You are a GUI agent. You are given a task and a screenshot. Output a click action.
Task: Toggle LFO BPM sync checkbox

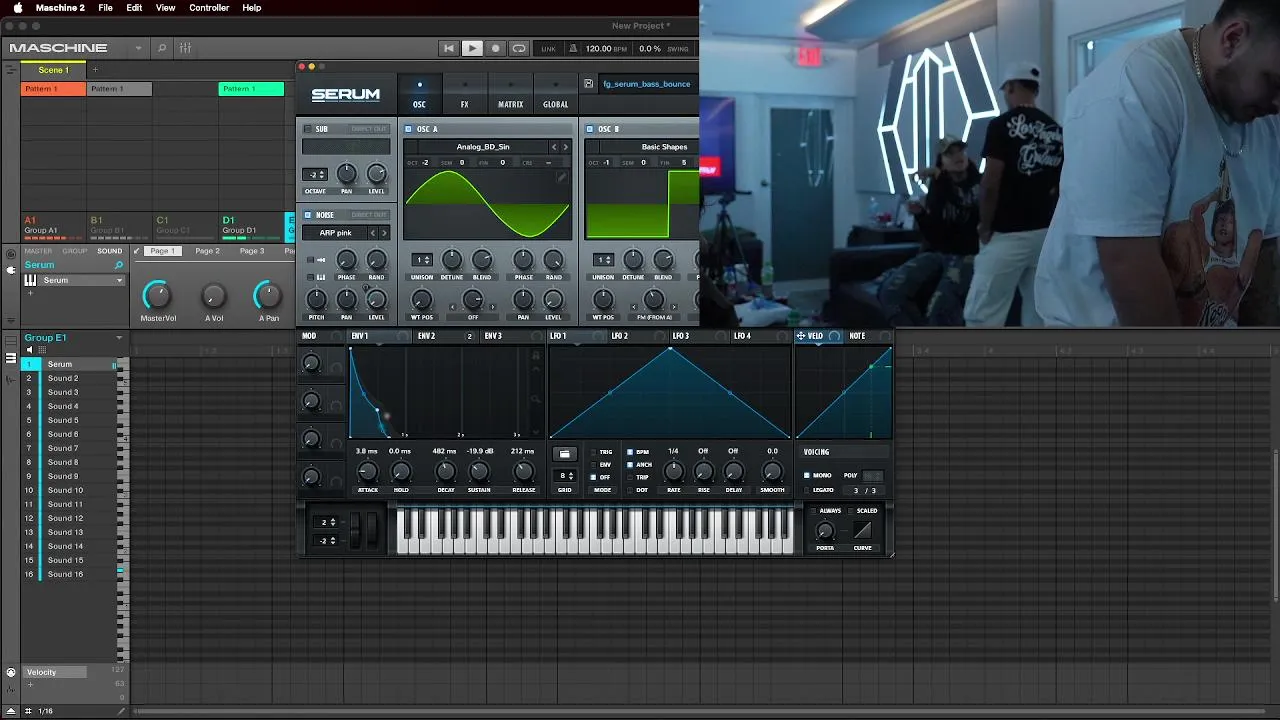point(630,452)
